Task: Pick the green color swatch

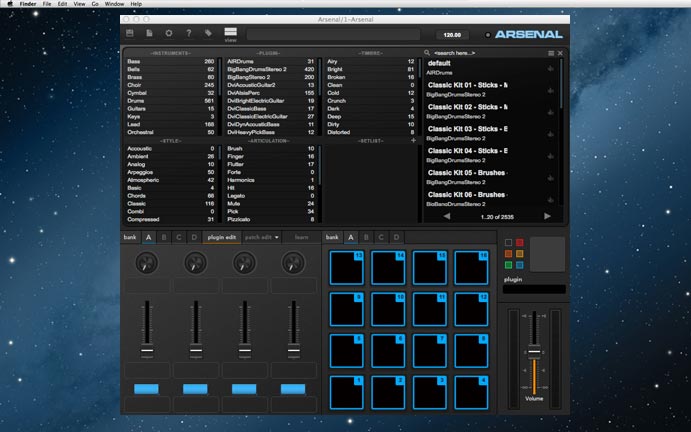Action: click(508, 265)
